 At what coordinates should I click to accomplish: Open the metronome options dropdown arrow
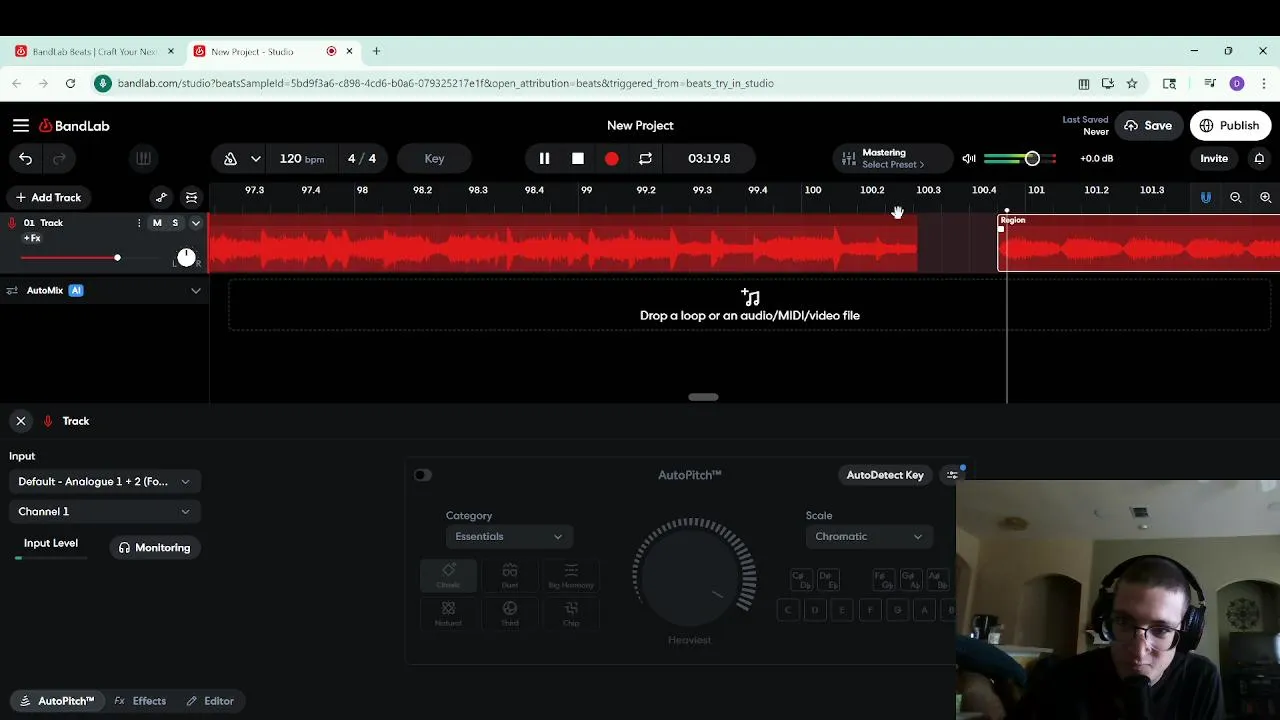click(256, 158)
